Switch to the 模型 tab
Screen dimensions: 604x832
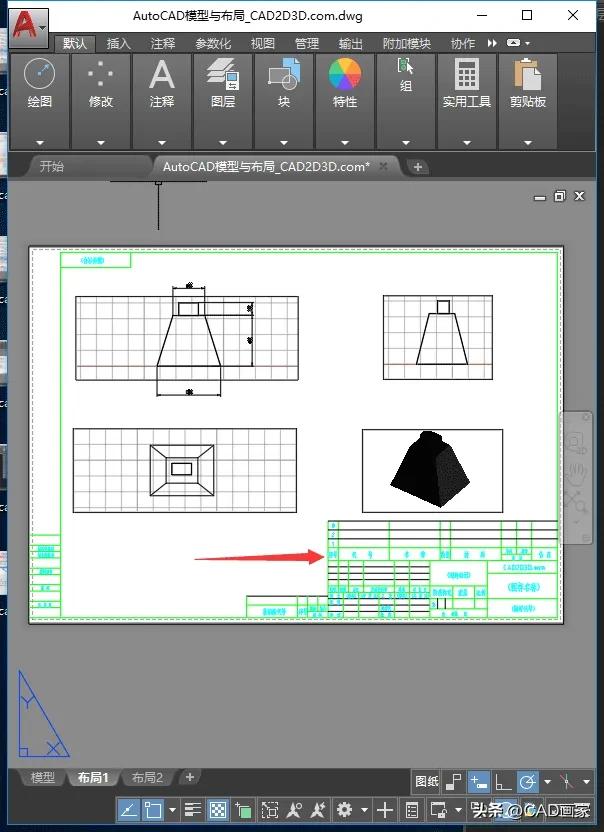point(42,778)
